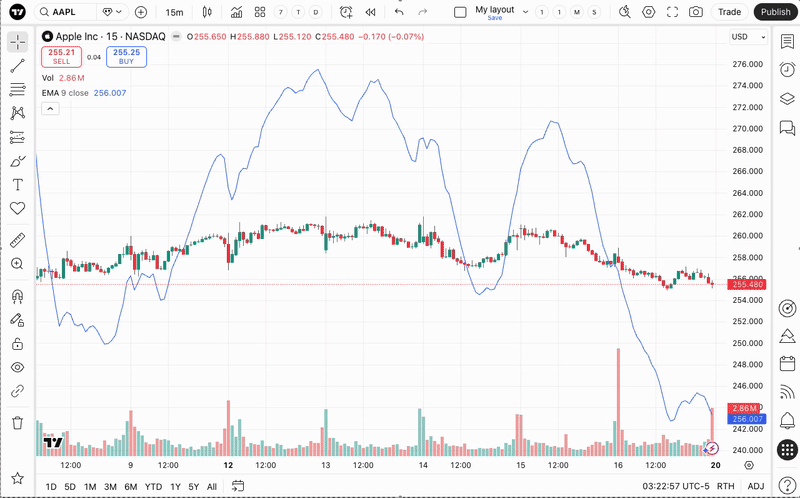Click the Publish button
Viewport: 800px width, 498px height.
point(776,12)
